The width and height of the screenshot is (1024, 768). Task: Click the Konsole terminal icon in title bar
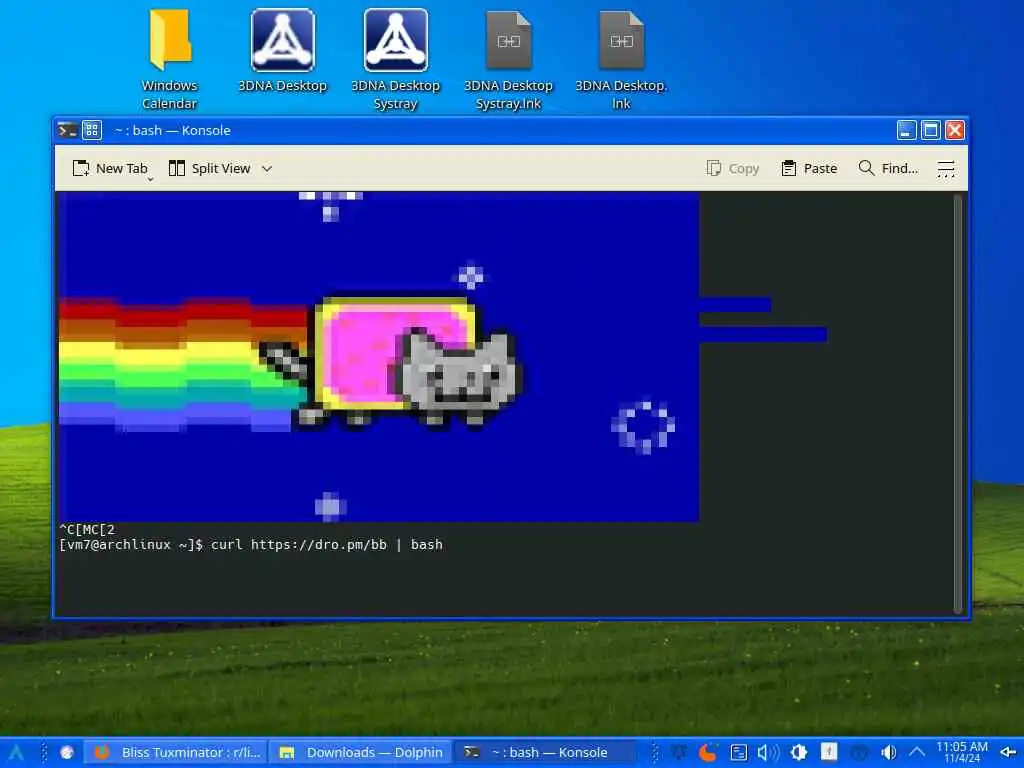tap(67, 130)
